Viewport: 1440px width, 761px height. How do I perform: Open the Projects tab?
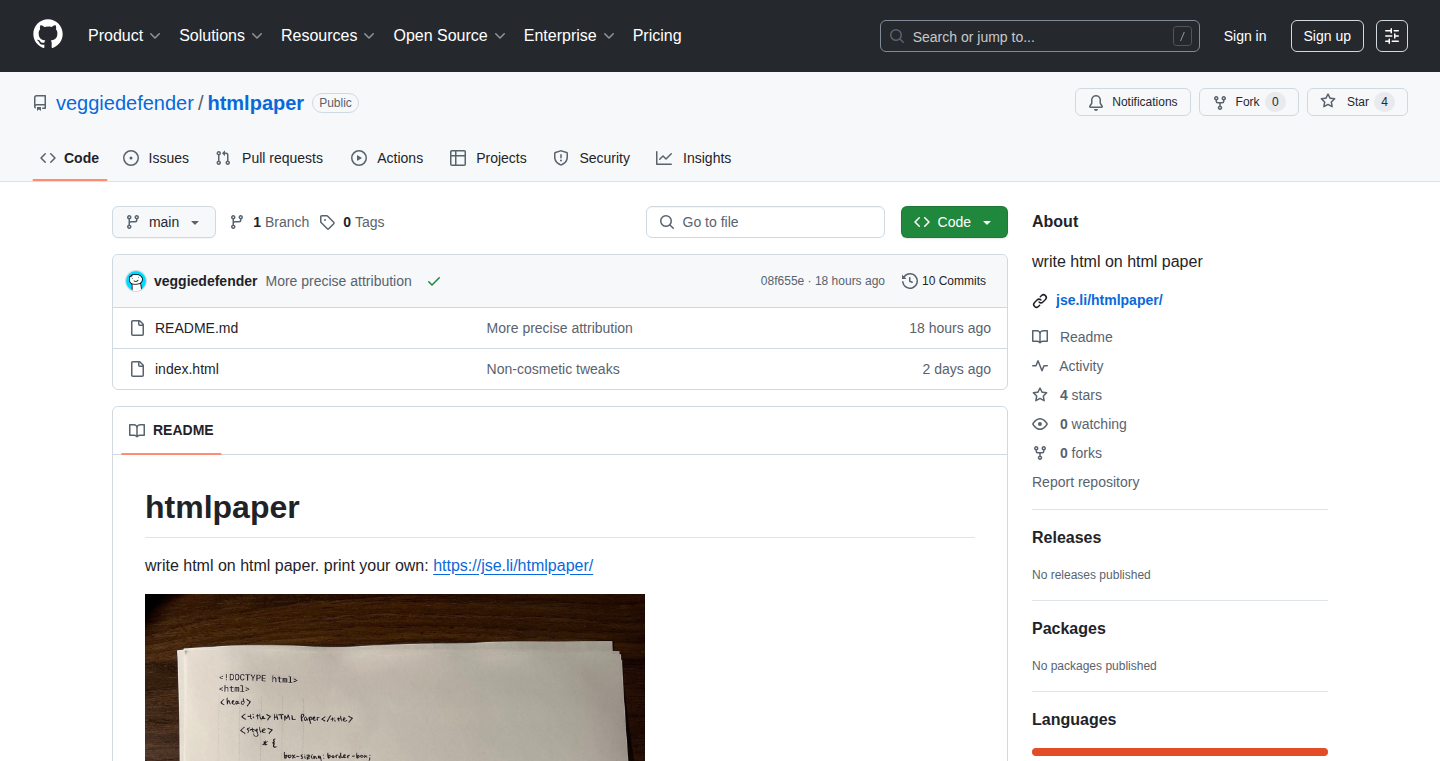pyautogui.click(x=488, y=158)
